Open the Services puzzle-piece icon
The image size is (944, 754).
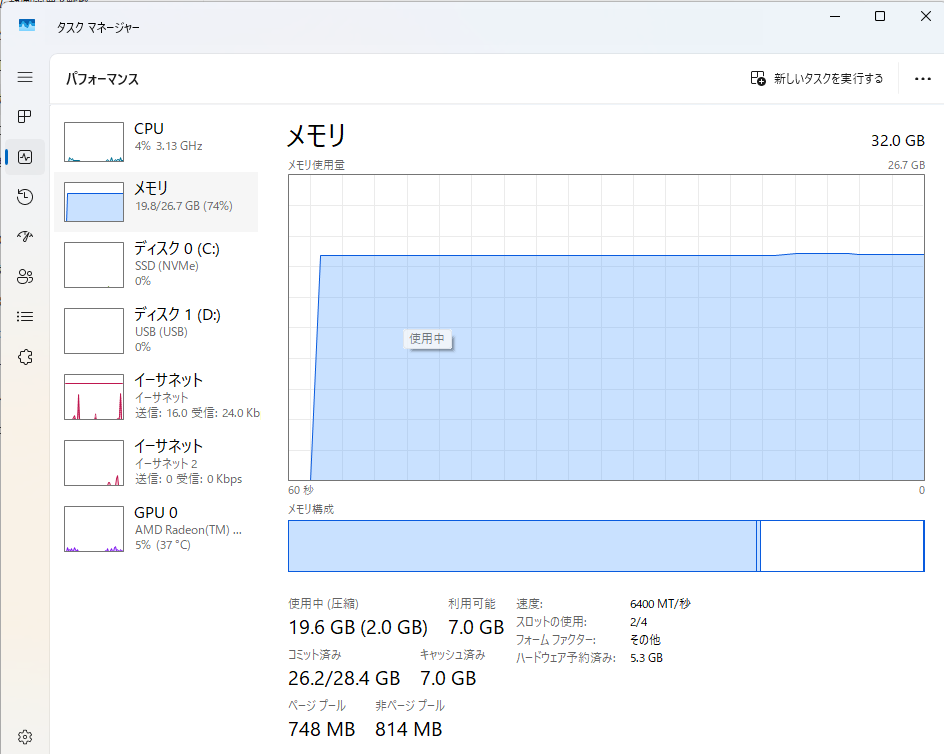[x=25, y=357]
